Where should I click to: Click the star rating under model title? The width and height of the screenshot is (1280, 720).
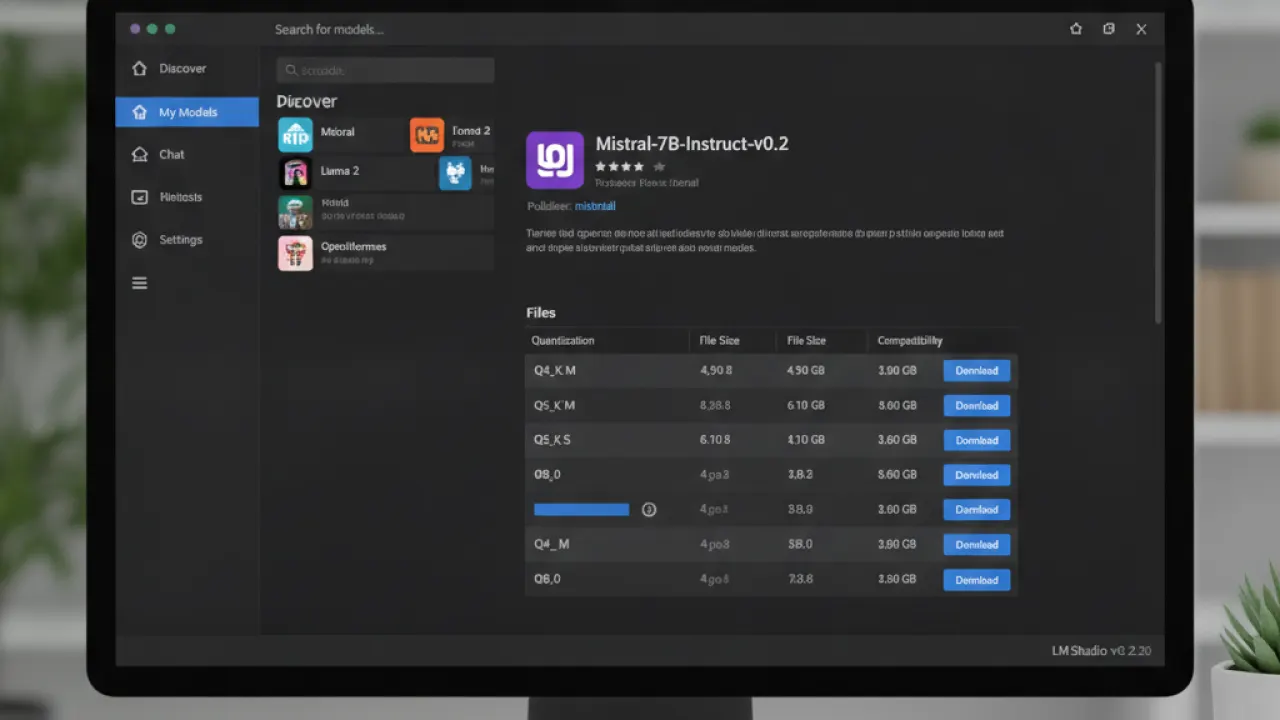(630, 166)
